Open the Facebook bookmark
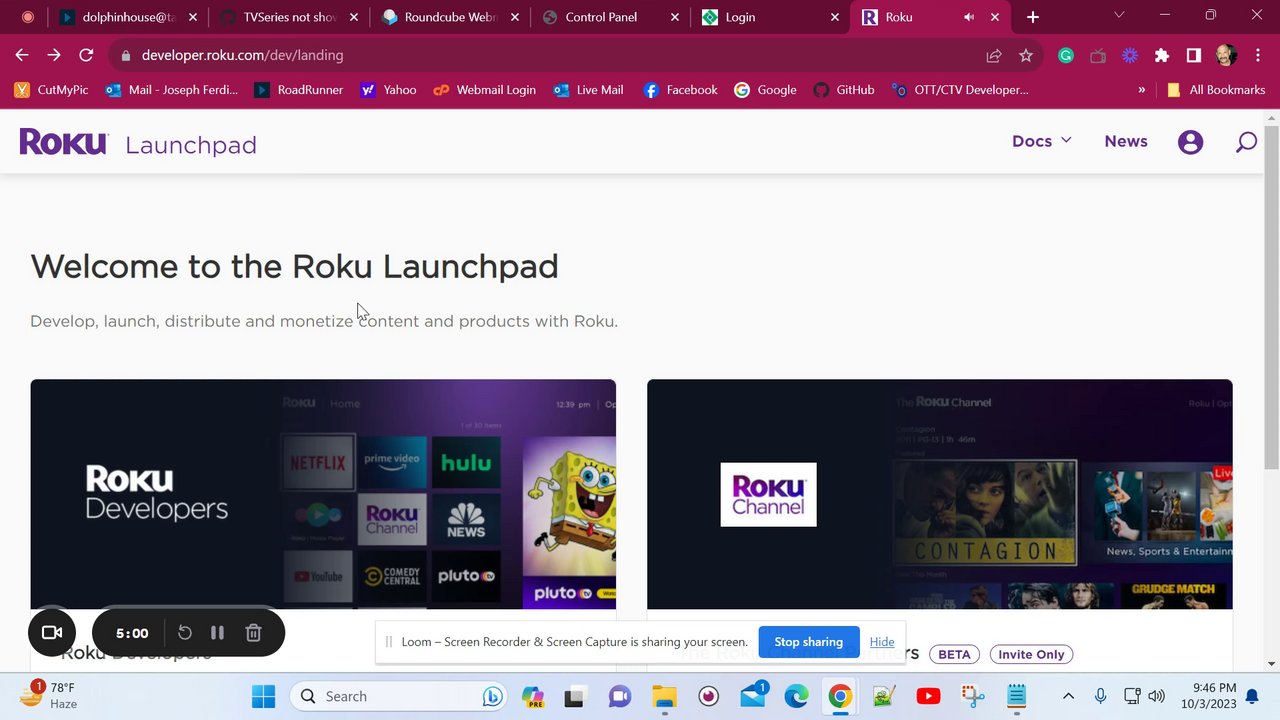This screenshot has height=720, width=1280. pos(680,90)
